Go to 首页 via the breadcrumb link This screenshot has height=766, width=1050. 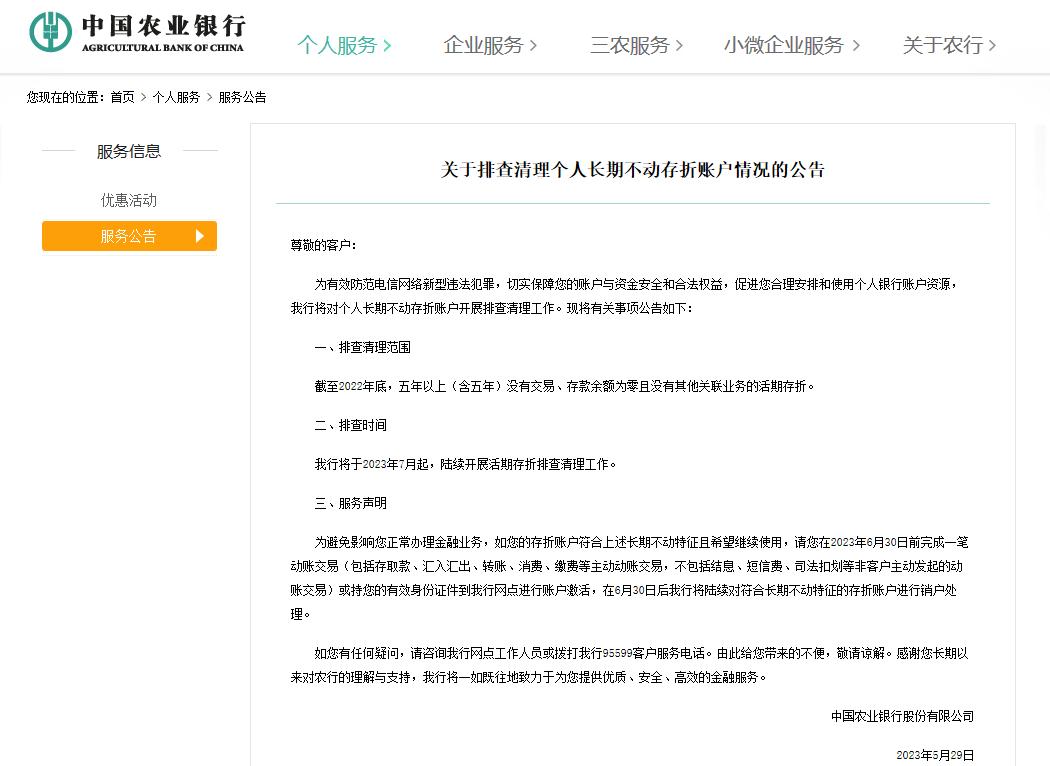click(121, 97)
